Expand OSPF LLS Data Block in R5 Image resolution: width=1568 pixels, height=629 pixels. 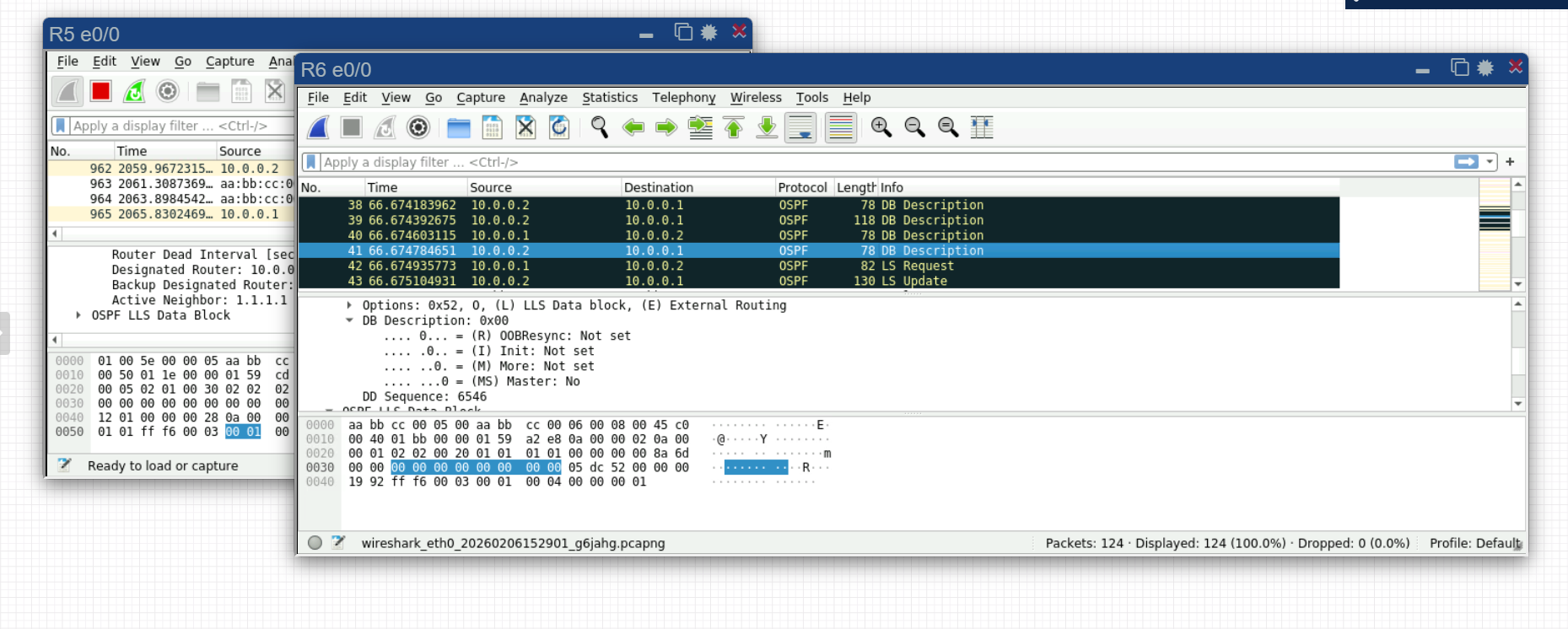point(78,315)
